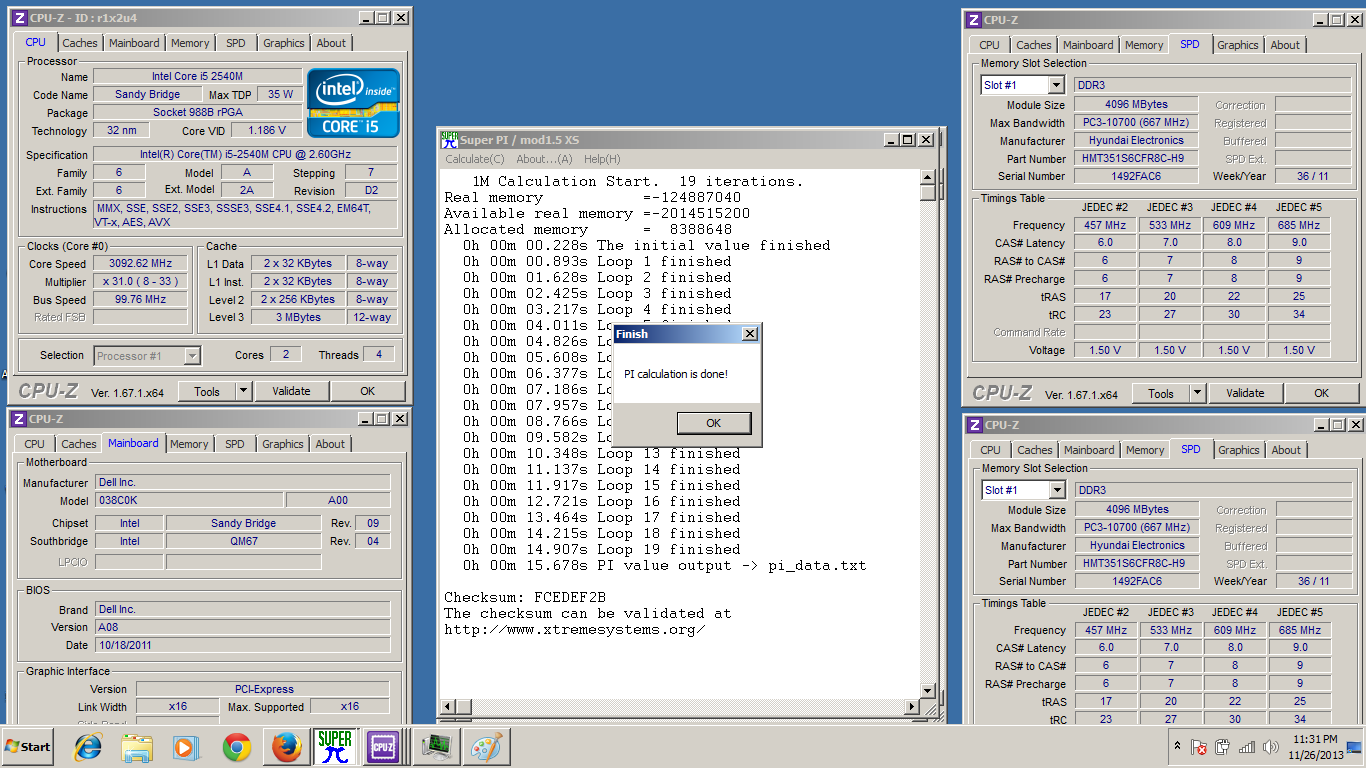The height and width of the screenshot is (768, 1366).
Task: Click the Super PI window title icon
Action: click(450, 140)
